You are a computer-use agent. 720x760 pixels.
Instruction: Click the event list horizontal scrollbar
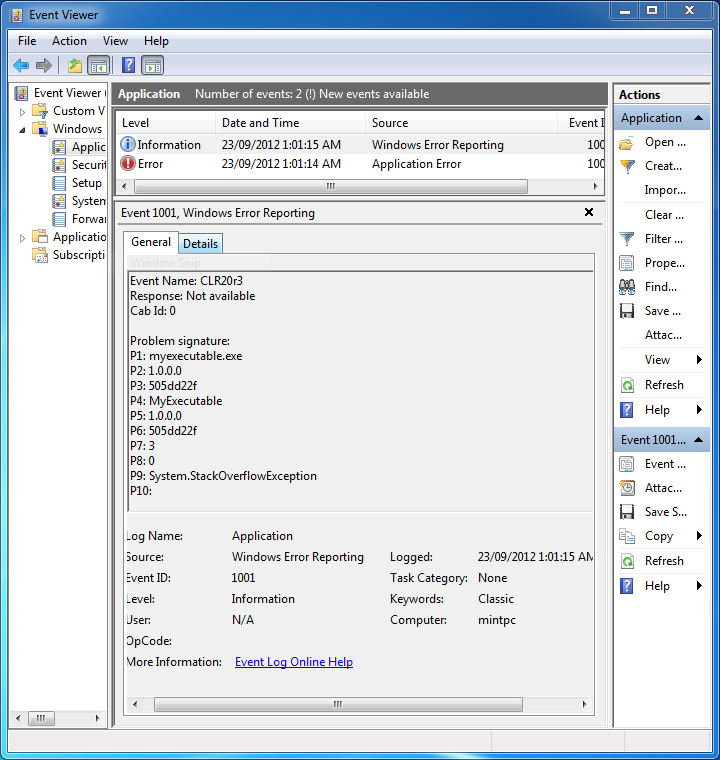click(x=330, y=186)
